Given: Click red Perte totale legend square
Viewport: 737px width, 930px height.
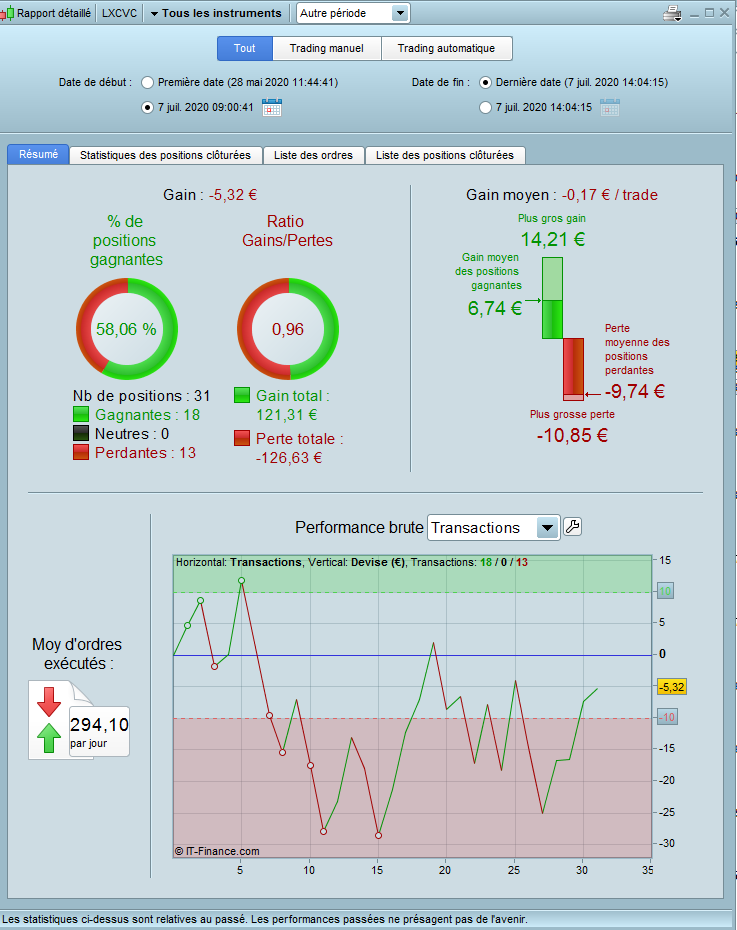Looking at the screenshot, I should click(242, 438).
